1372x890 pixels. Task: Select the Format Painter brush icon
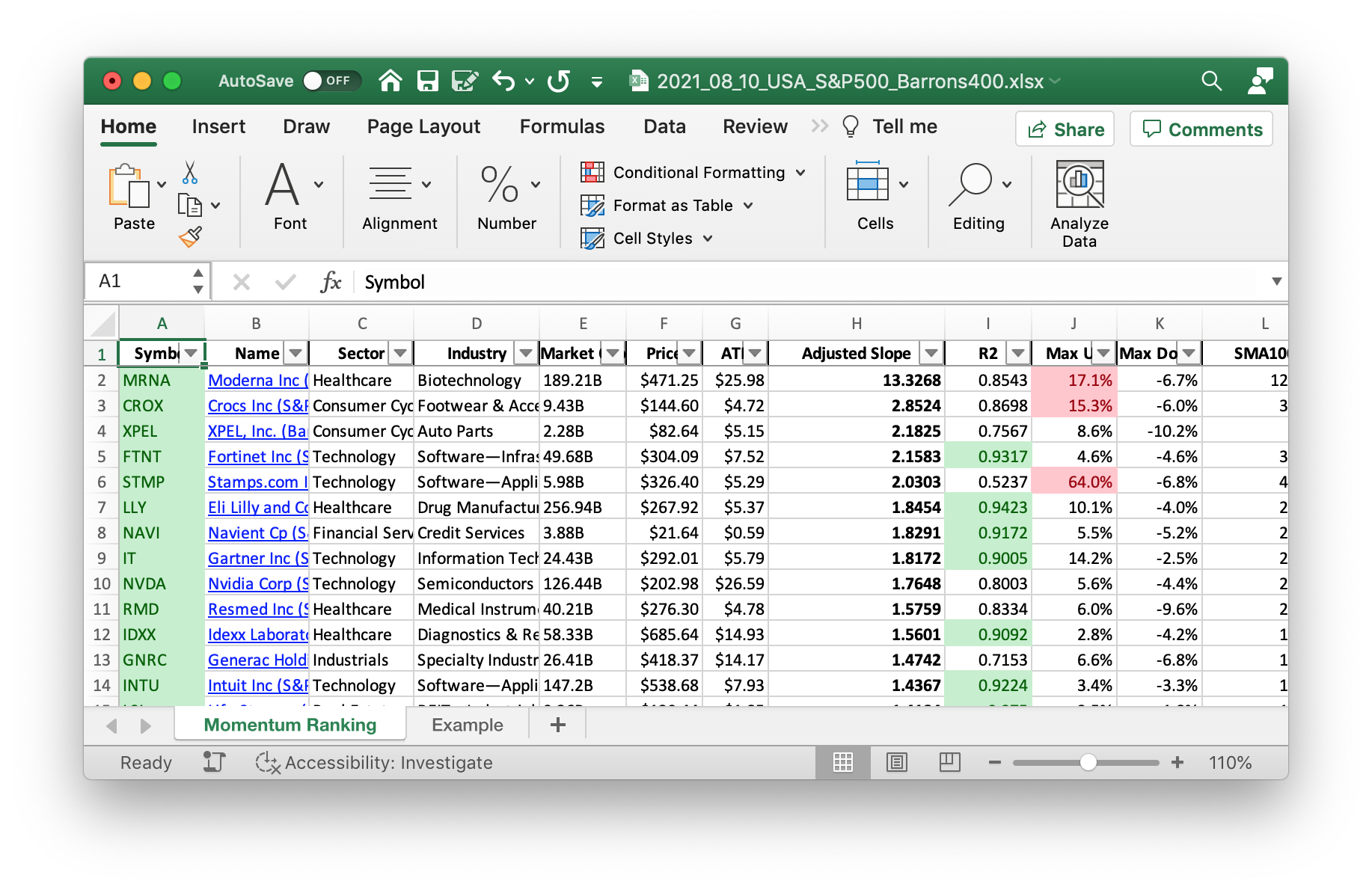point(190,237)
